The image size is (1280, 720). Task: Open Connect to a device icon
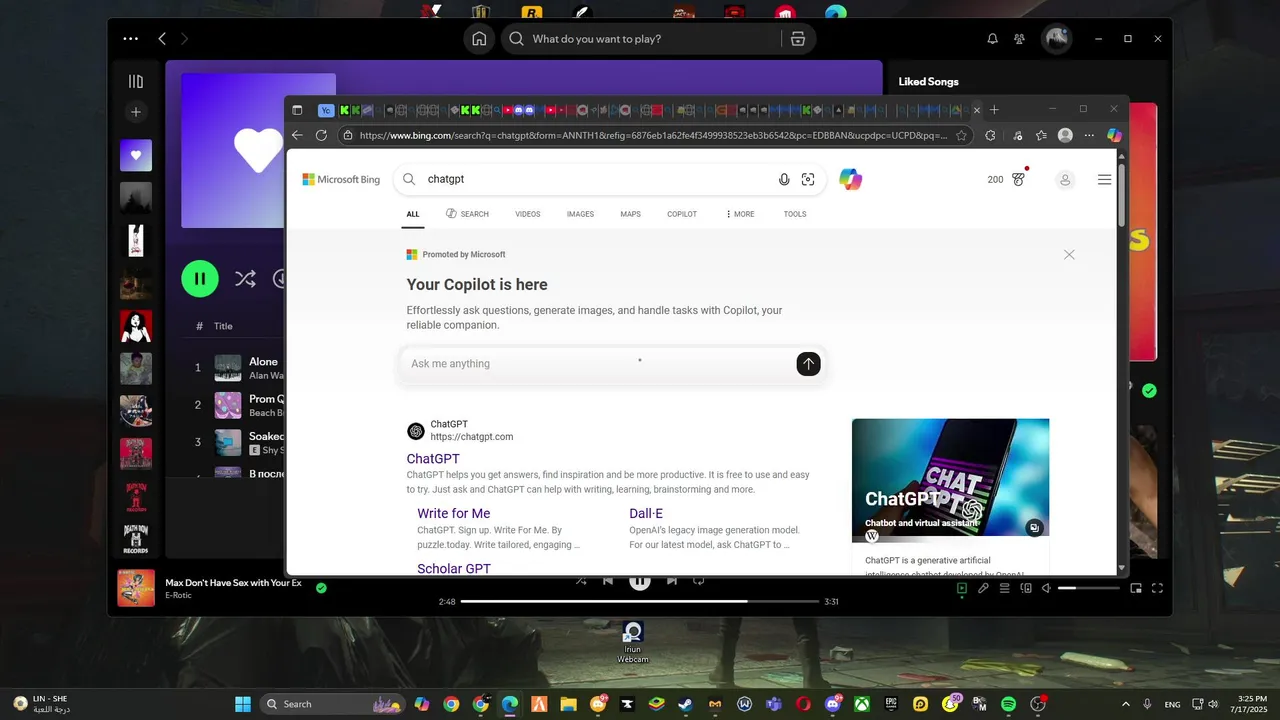[x=1026, y=589]
